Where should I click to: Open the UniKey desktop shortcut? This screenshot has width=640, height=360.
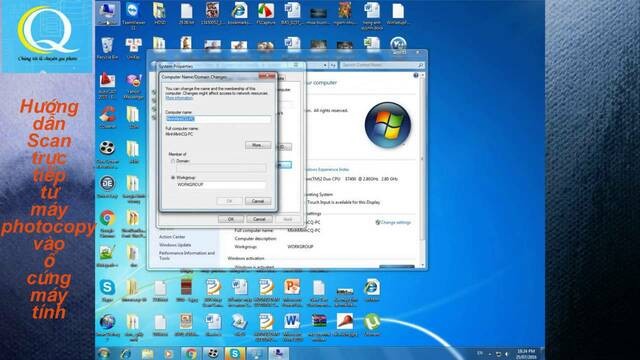point(133,48)
